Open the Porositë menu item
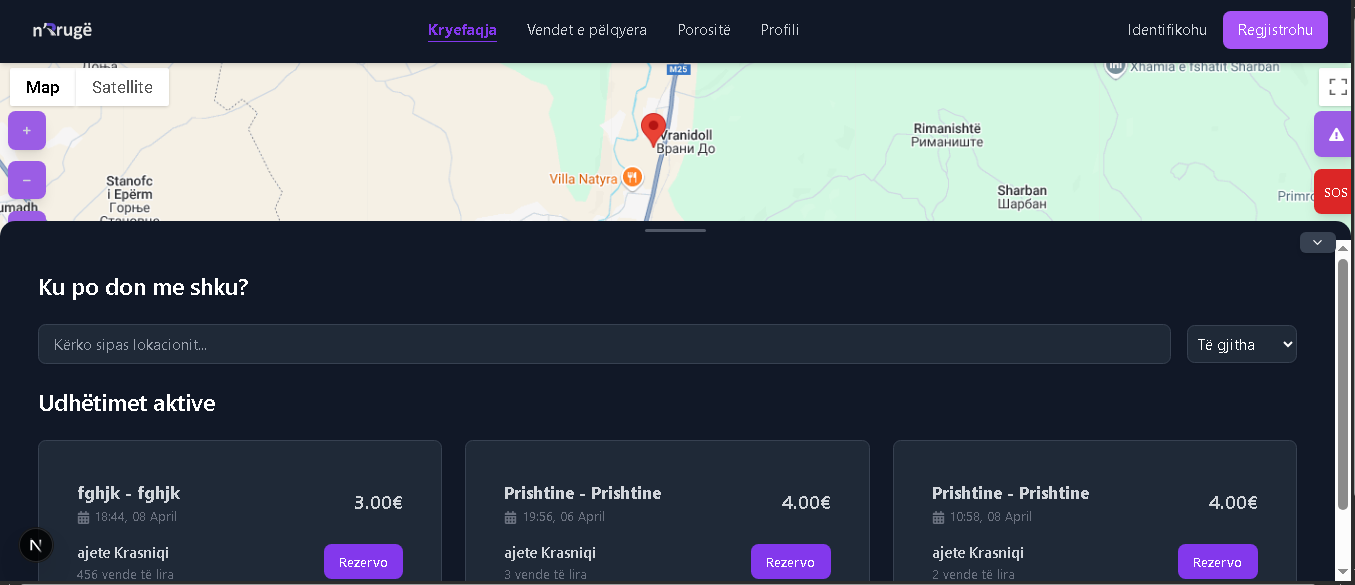 (704, 30)
